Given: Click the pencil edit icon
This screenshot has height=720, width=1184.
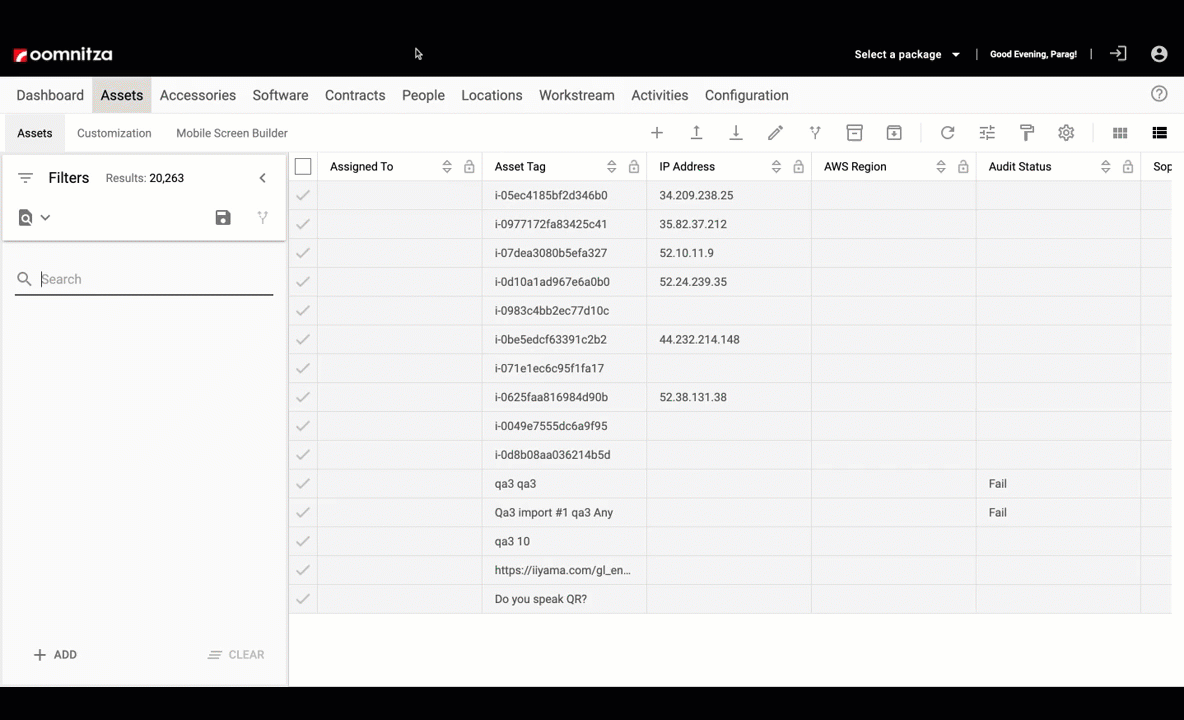Looking at the screenshot, I should click(x=775, y=133).
